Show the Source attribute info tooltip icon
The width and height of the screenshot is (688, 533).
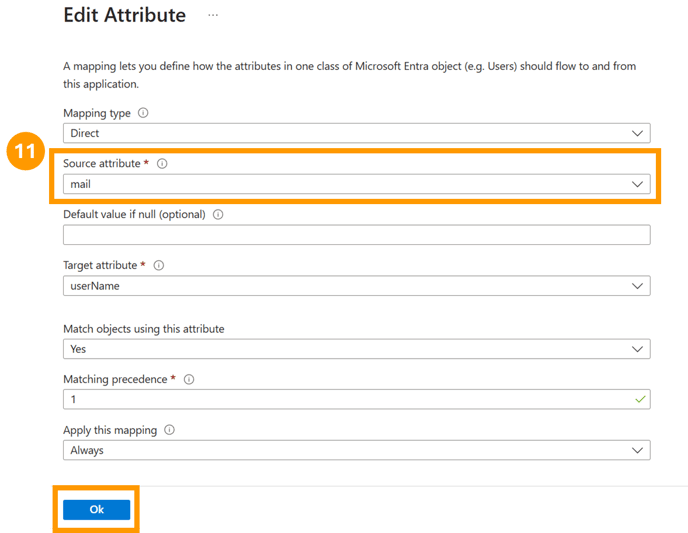162,164
